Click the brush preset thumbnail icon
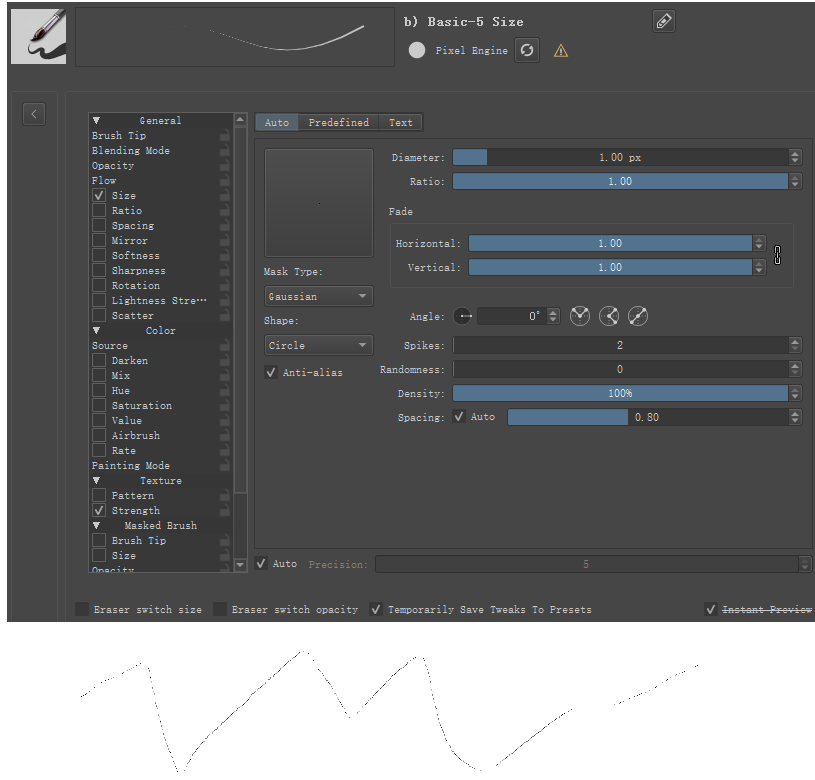 [x=38, y=36]
